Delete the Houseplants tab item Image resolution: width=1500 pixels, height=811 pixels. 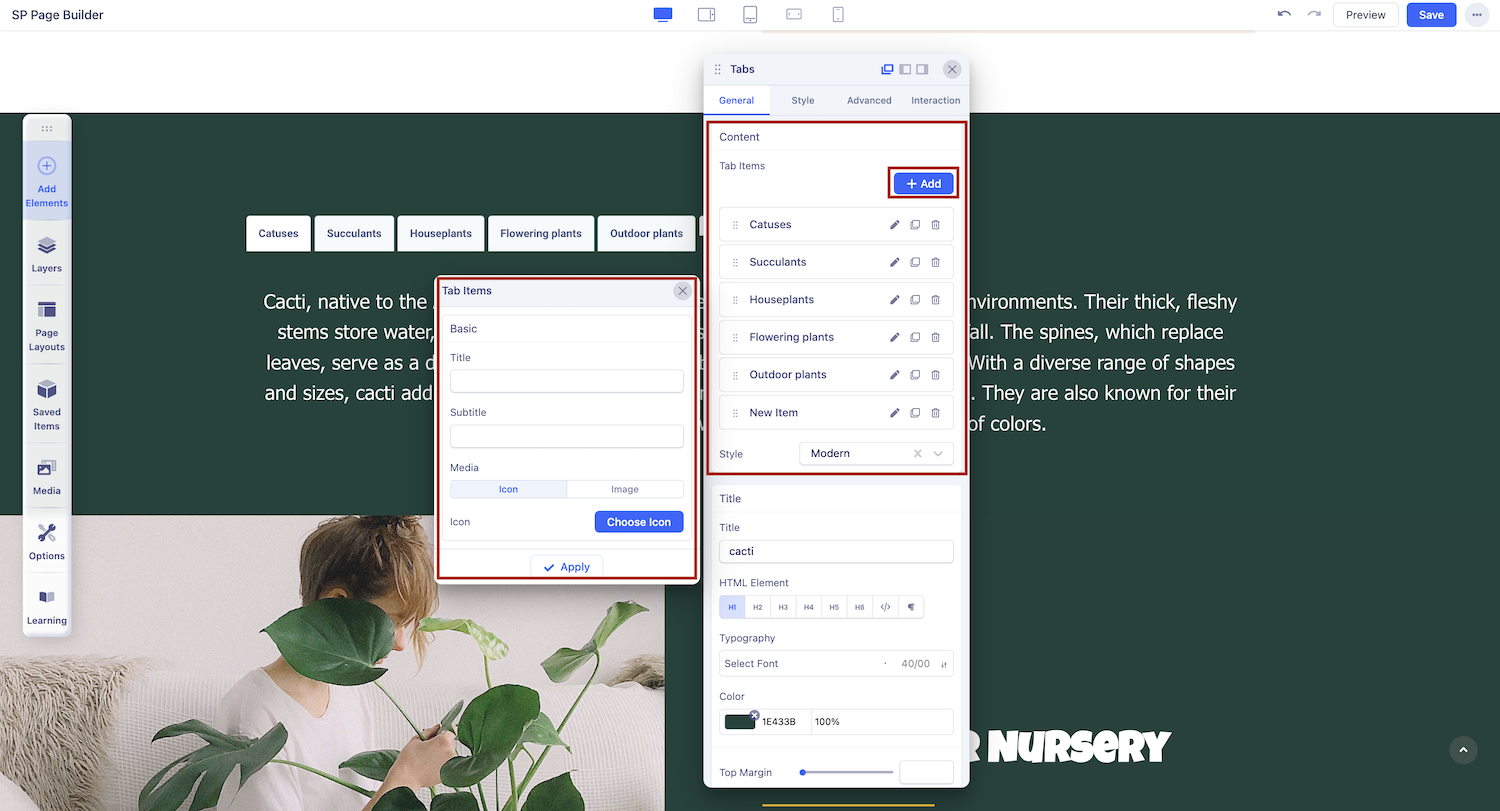[936, 300]
